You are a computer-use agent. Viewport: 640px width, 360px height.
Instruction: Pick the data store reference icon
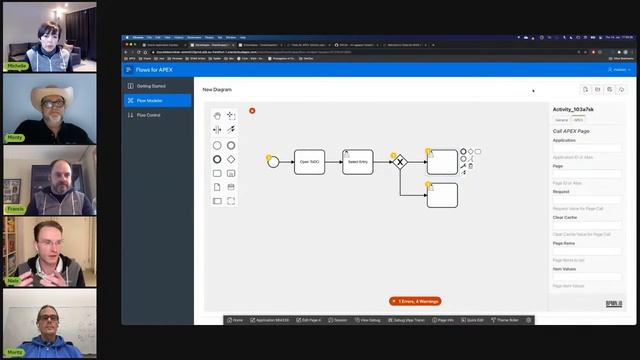(231, 187)
